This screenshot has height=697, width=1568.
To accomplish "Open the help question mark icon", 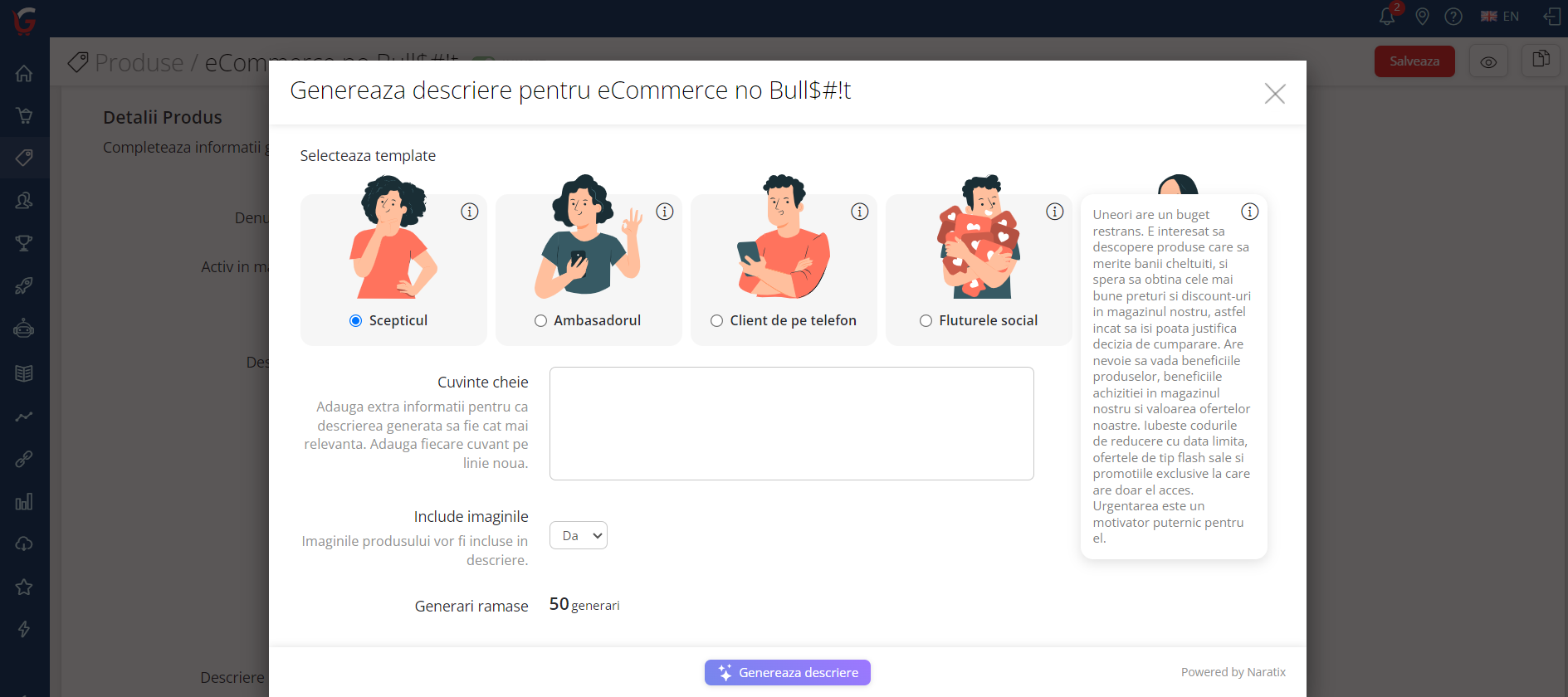I will (x=1453, y=16).
